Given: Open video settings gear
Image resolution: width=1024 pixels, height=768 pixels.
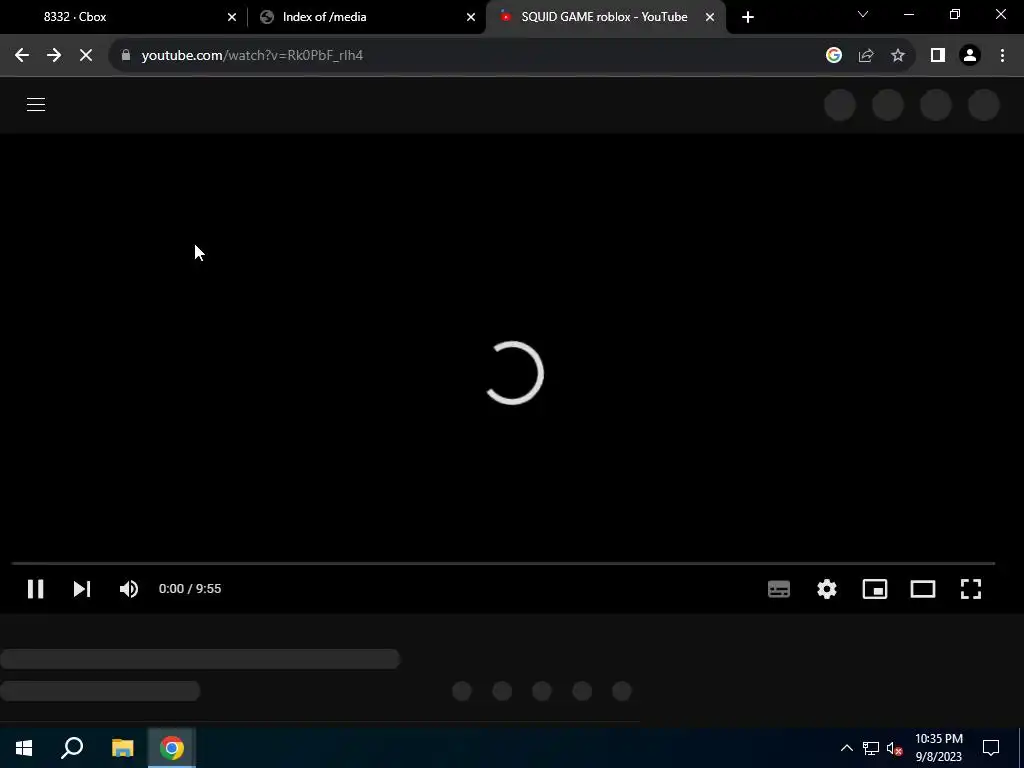Looking at the screenshot, I should 827,589.
